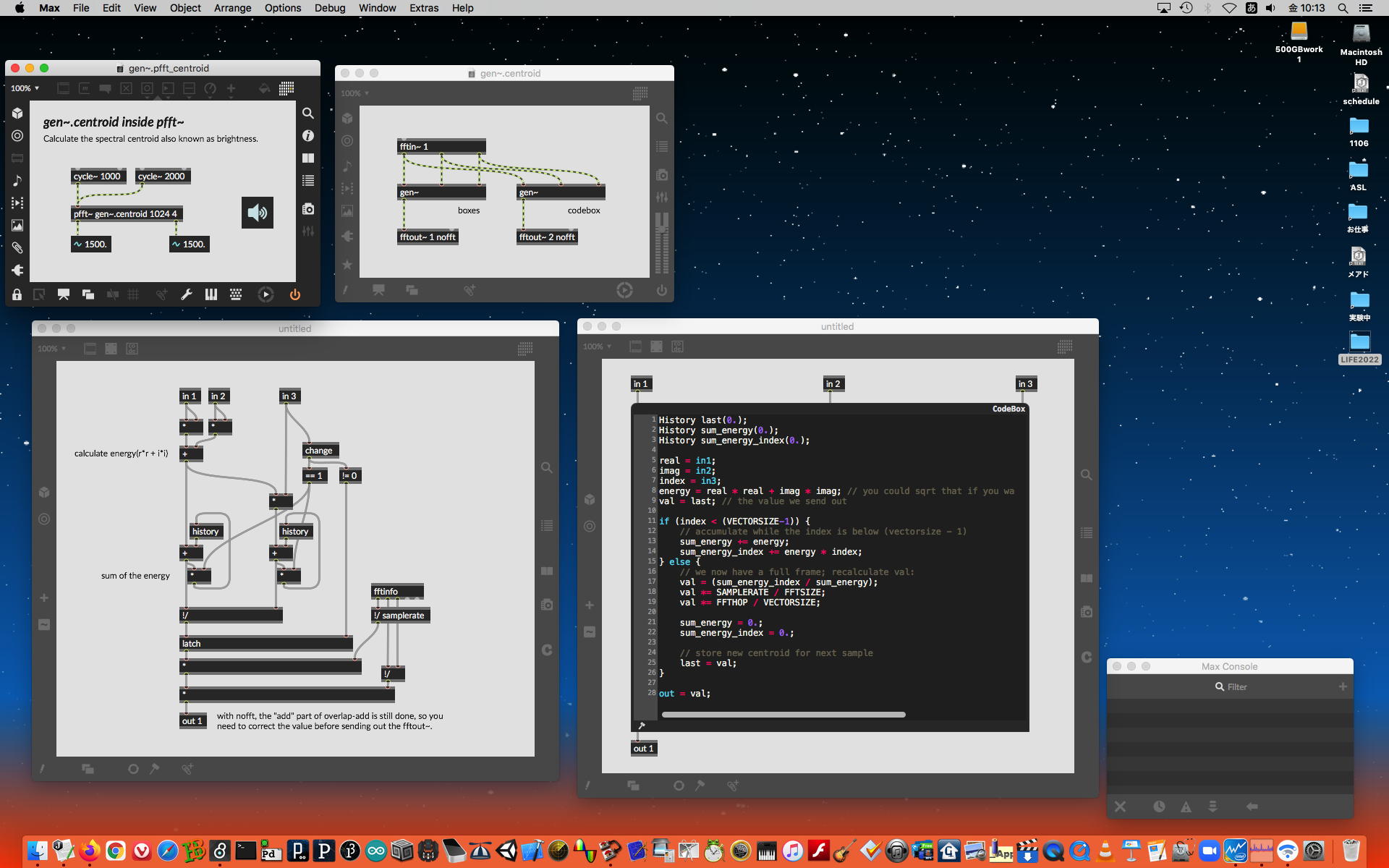Open the inspector info icon
Viewport: 1389px width, 868px height.
pos(308,136)
